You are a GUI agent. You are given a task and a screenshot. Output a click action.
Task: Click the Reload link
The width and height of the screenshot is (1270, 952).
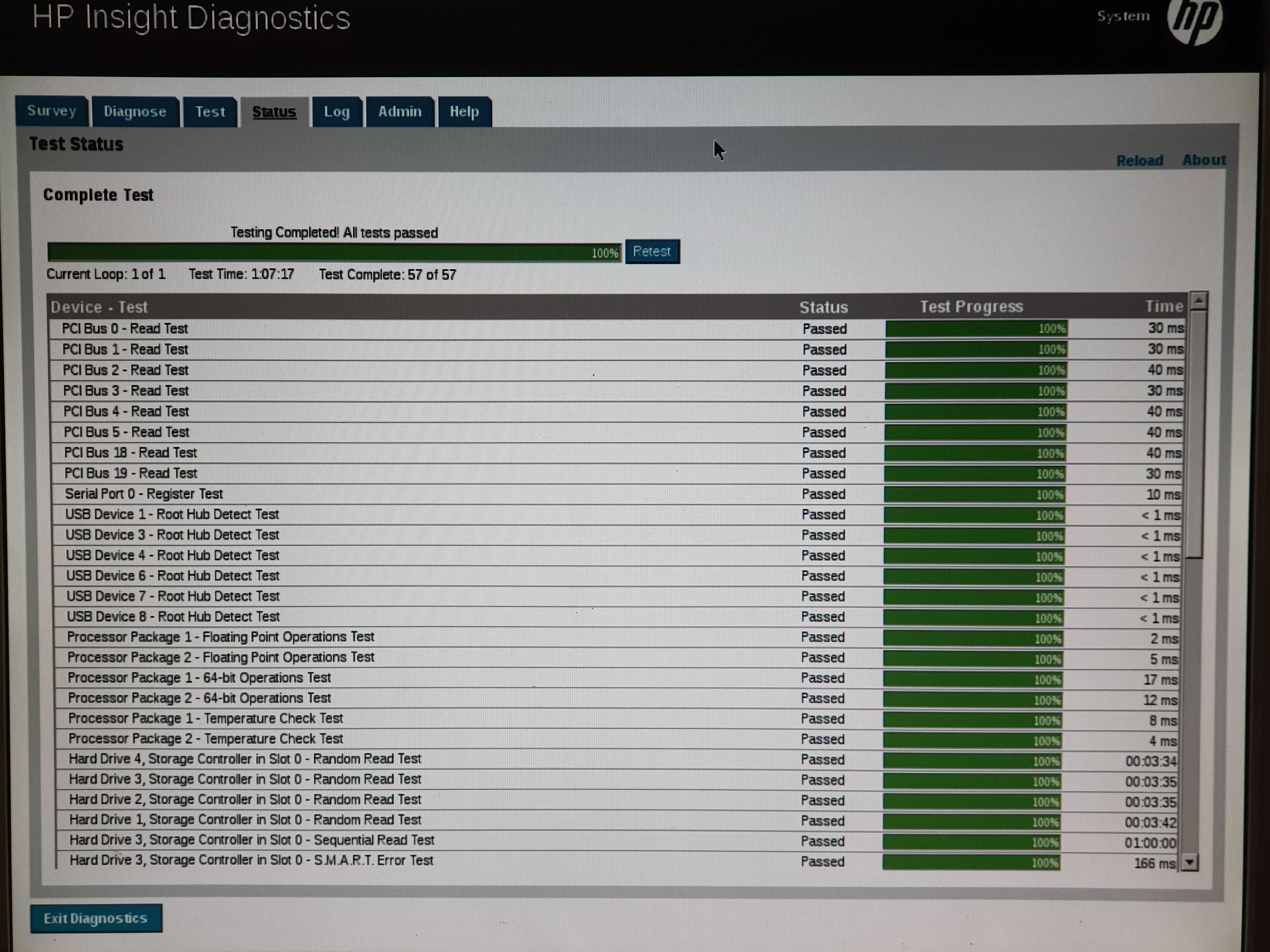pos(1139,161)
